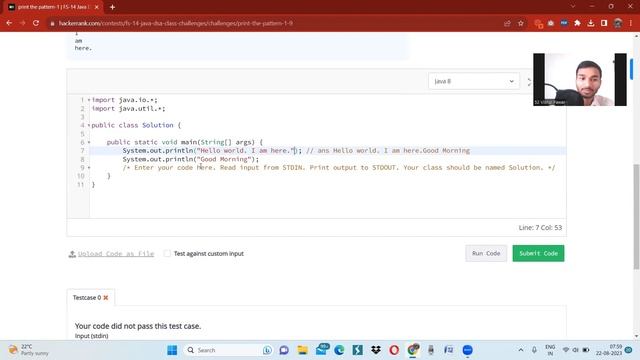
Task: Click the hackerrank.com address bar URL
Action: point(176,23)
